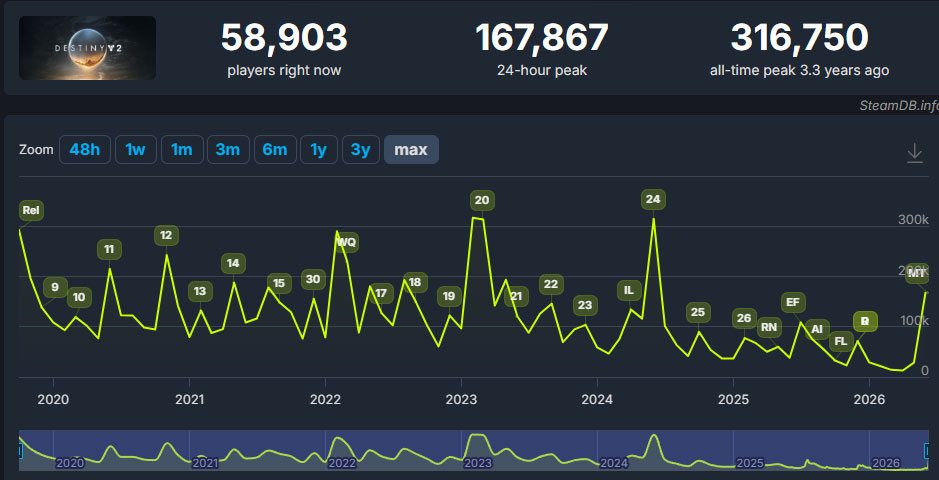
Task: Click the Rel release marker
Action: click(31, 211)
